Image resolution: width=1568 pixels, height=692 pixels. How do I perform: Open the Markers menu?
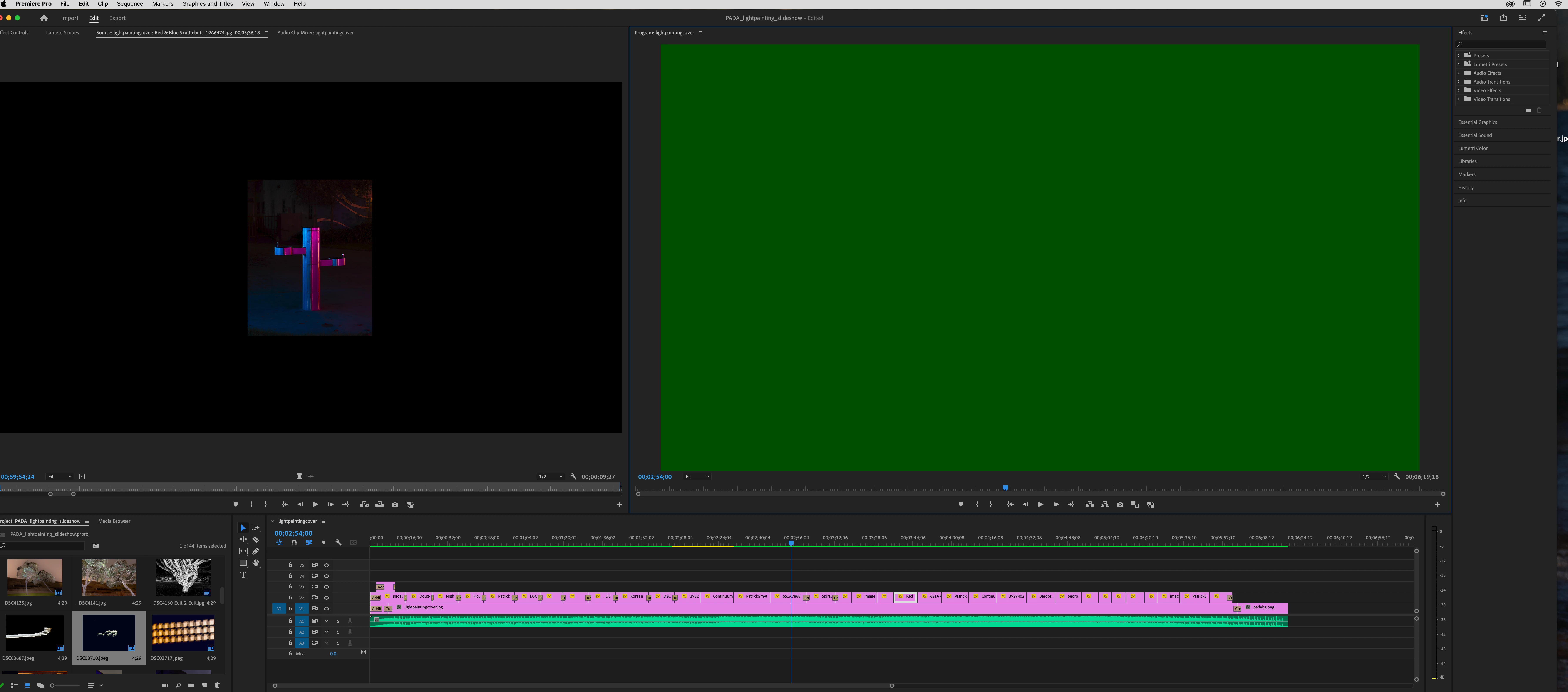[x=162, y=4]
